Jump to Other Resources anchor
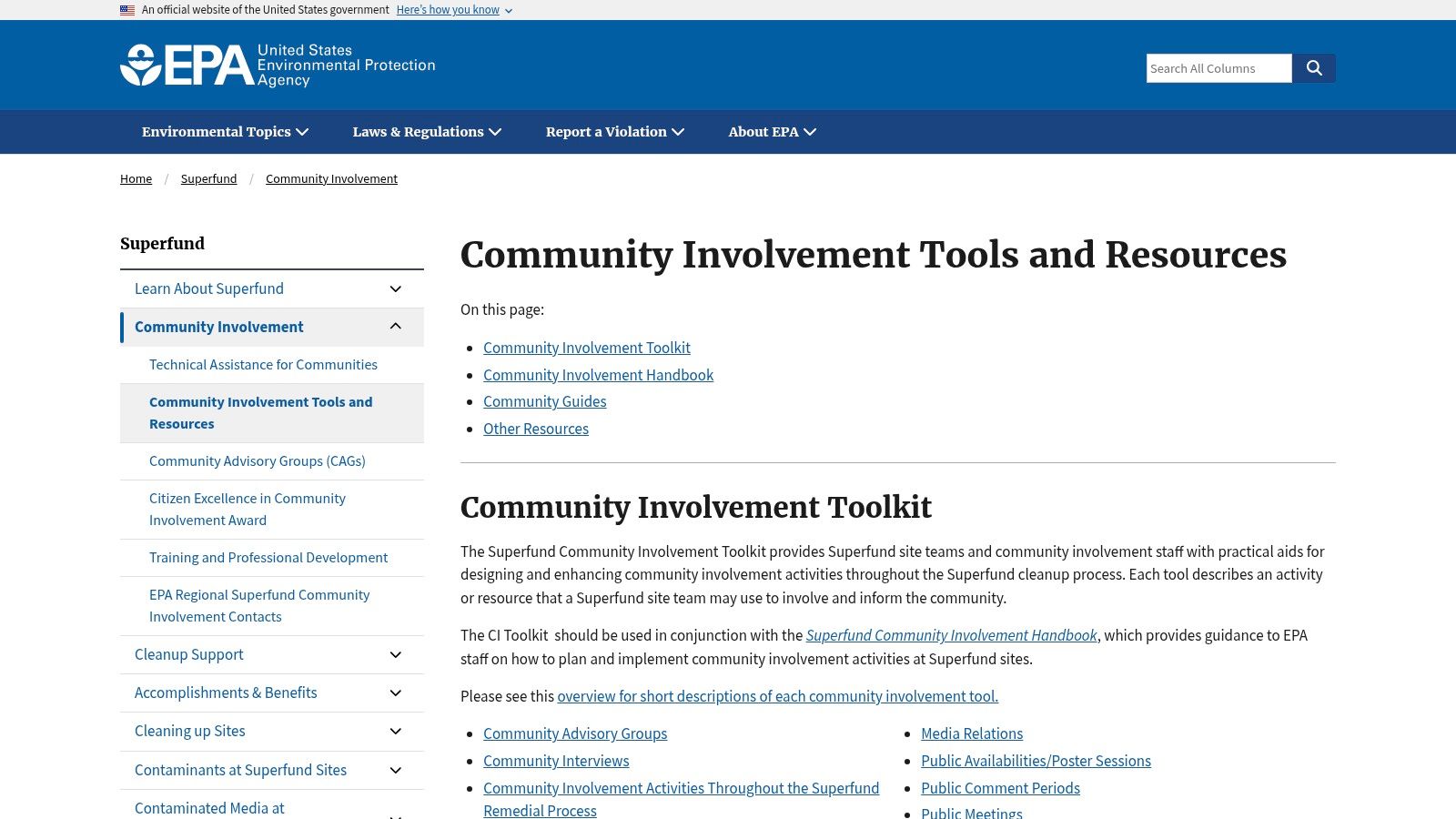1456x819 pixels. pyautogui.click(x=536, y=429)
